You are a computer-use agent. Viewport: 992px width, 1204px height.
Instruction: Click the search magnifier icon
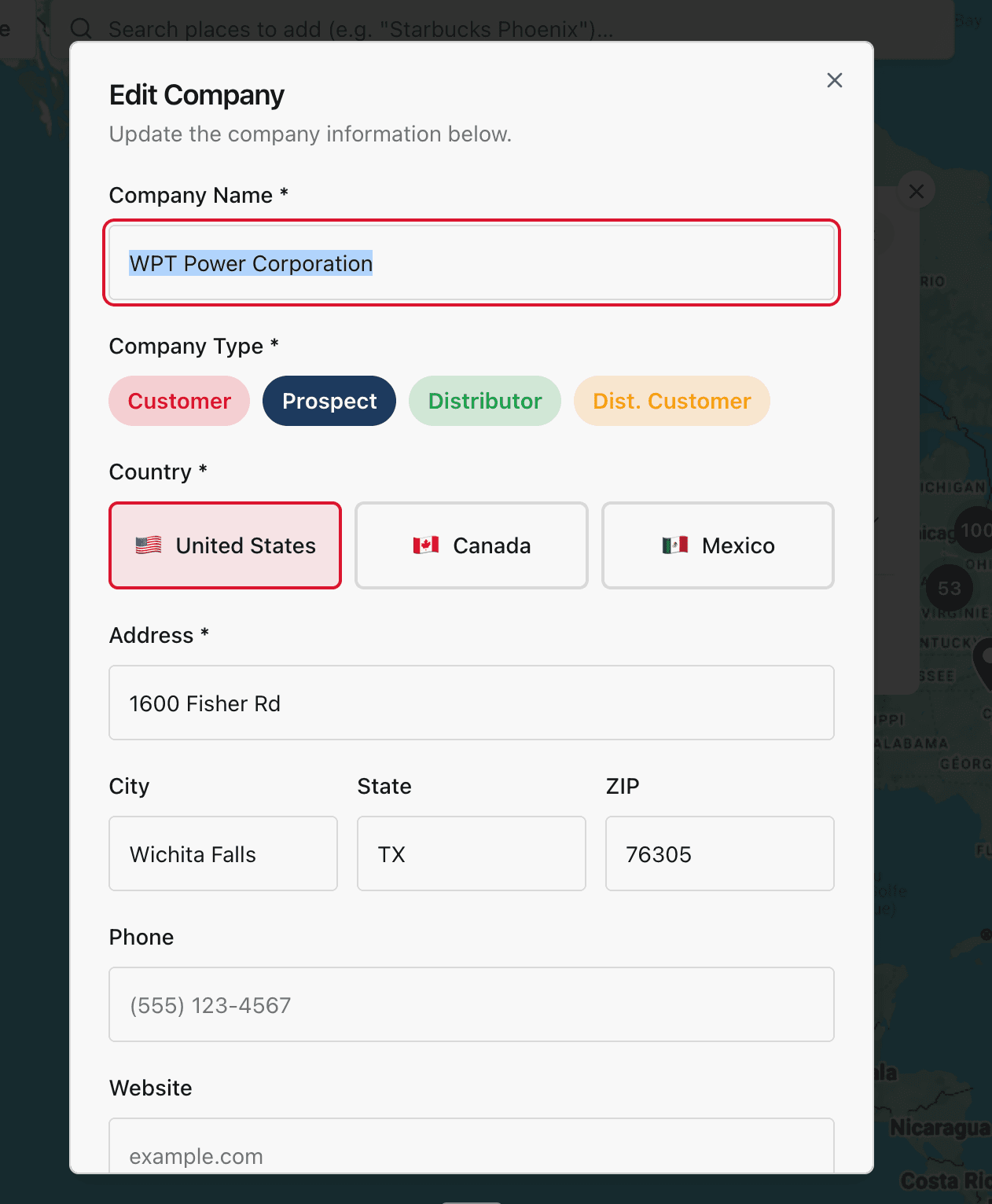(82, 28)
